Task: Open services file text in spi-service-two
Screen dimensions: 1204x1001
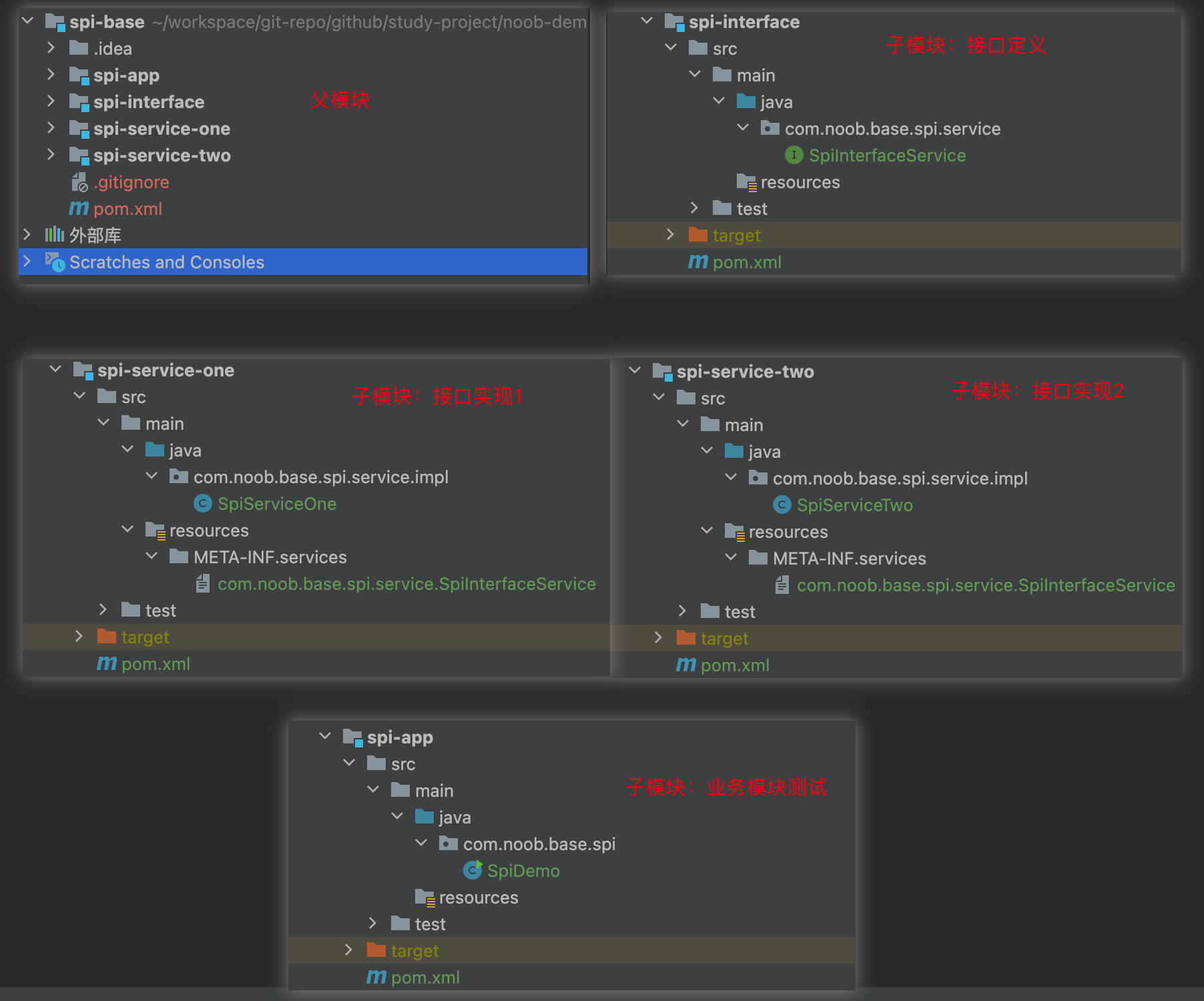Action: click(x=986, y=585)
